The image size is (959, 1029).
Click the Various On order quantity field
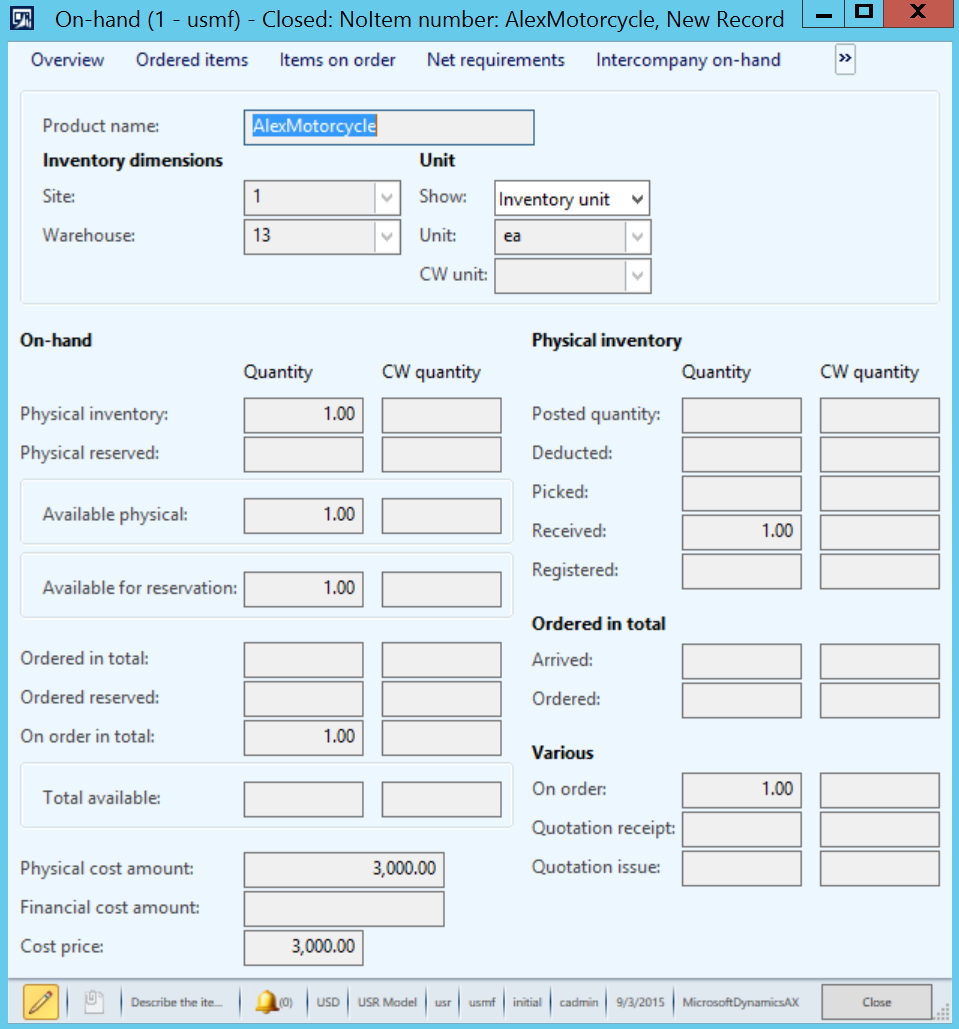coord(742,790)
